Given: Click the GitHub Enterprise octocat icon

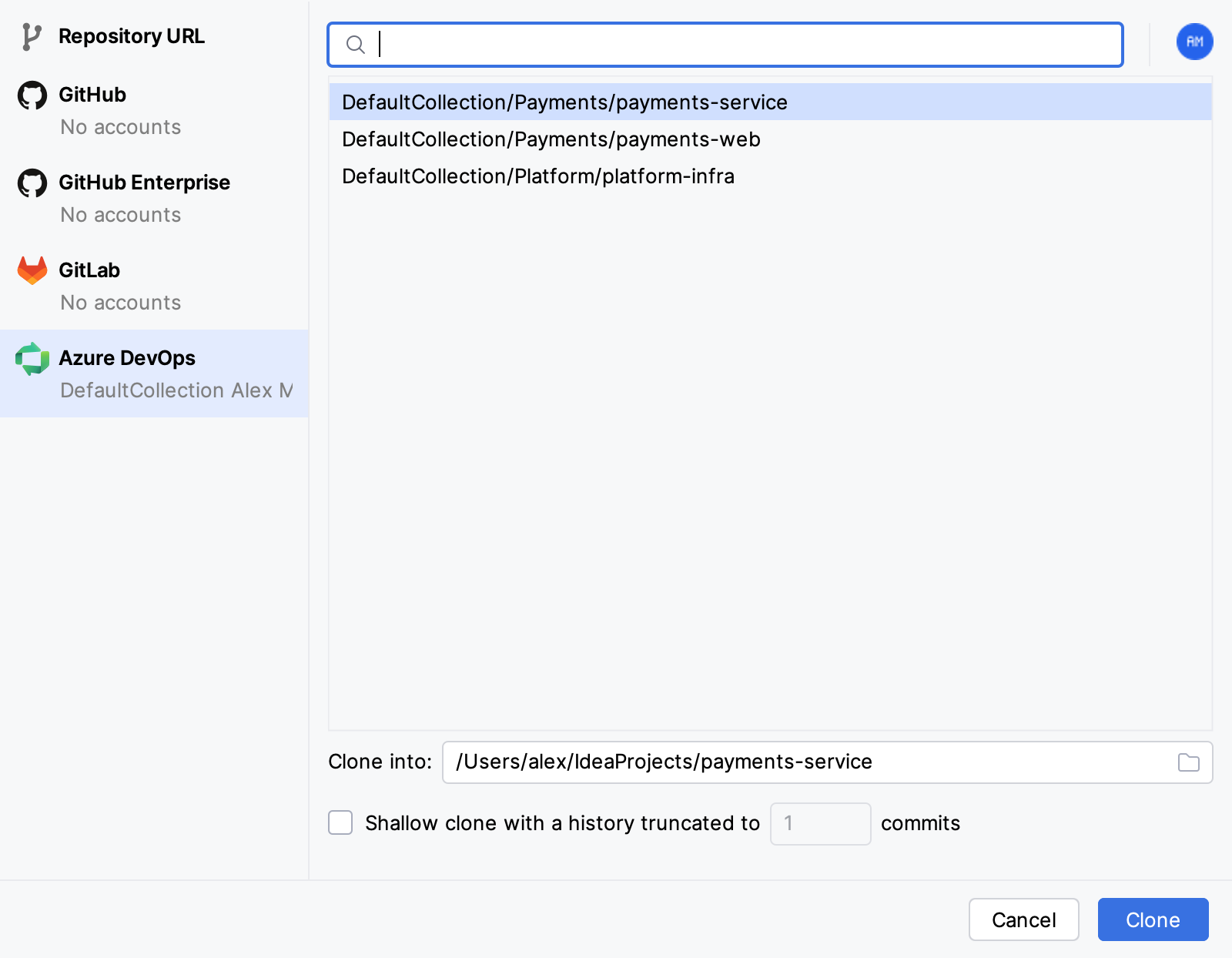Looking at the screenshot, I should point(32,183).
